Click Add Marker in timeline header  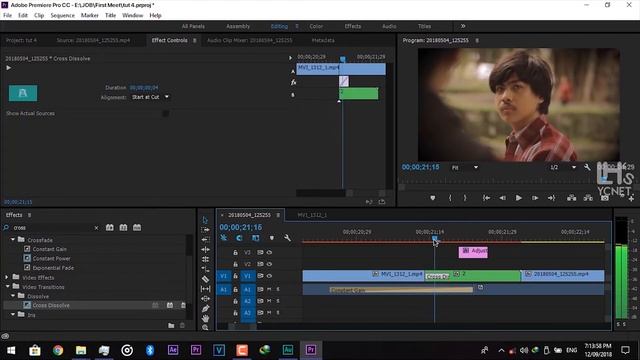point(272,238)
